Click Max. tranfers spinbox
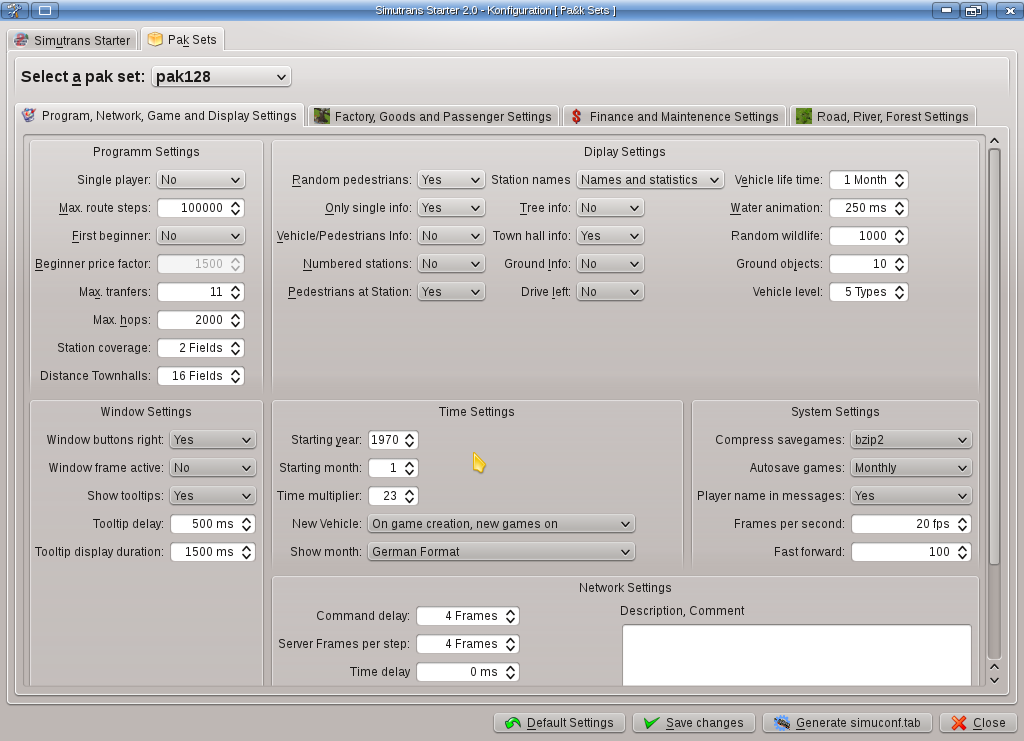Image resolution: width=1024 pixels, height=741 pixels. point(200,292)
